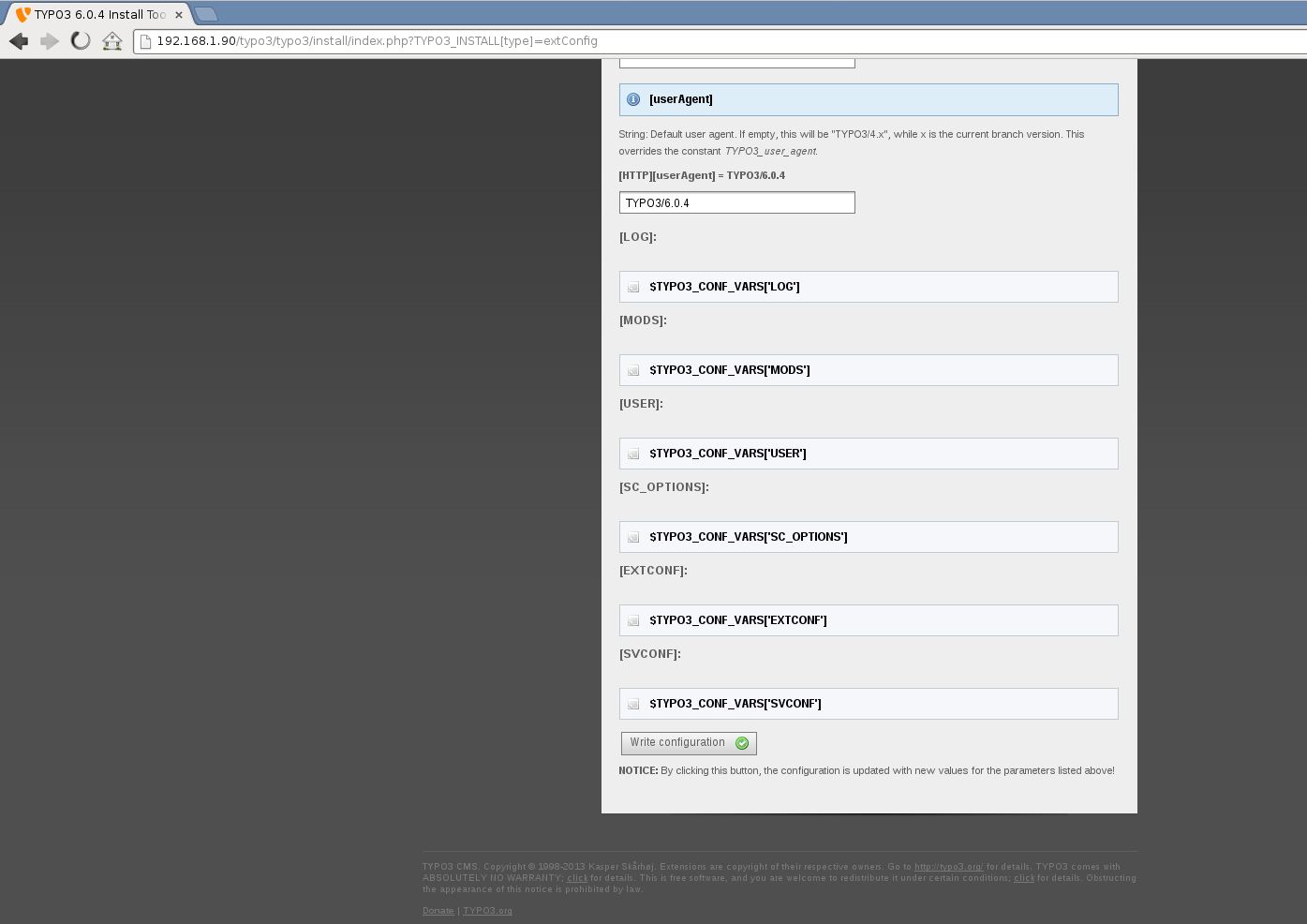Viewport: 1307px width, 924px height.
Task: Click the Donate footer link
Action: click(x=438, y=911)
